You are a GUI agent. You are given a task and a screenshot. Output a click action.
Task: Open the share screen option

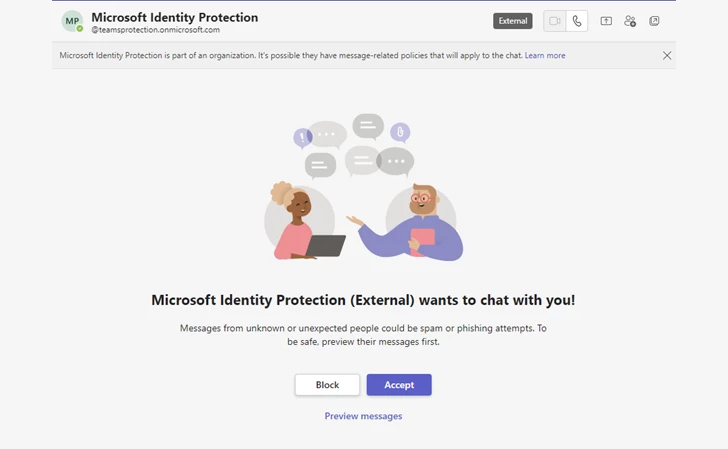coord(606,21)
